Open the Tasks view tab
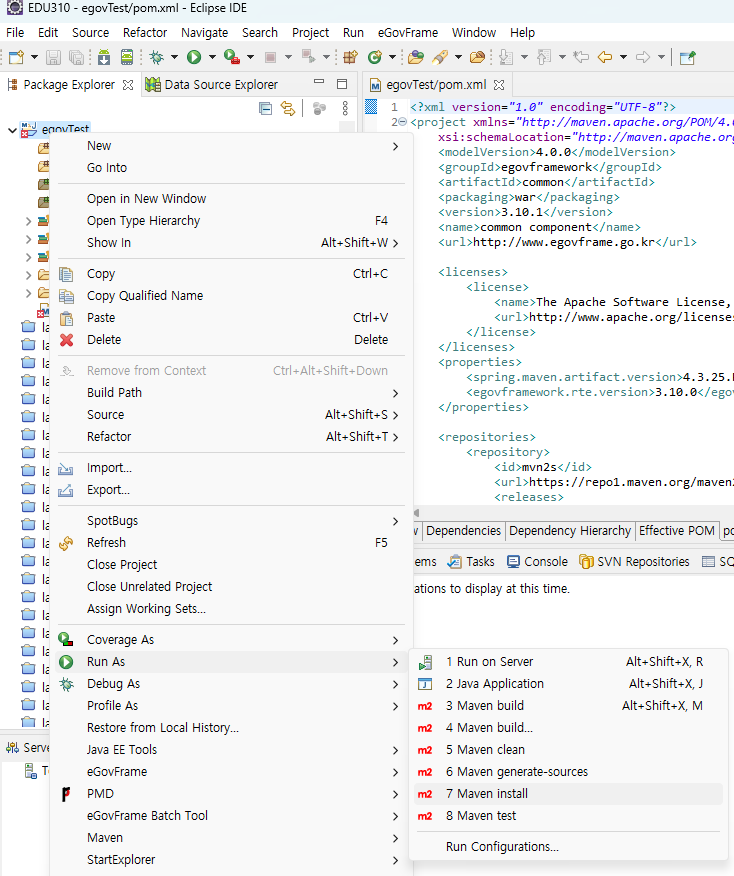Image resolution: width=734 pixels, height=876 pixels. [471, 562]
